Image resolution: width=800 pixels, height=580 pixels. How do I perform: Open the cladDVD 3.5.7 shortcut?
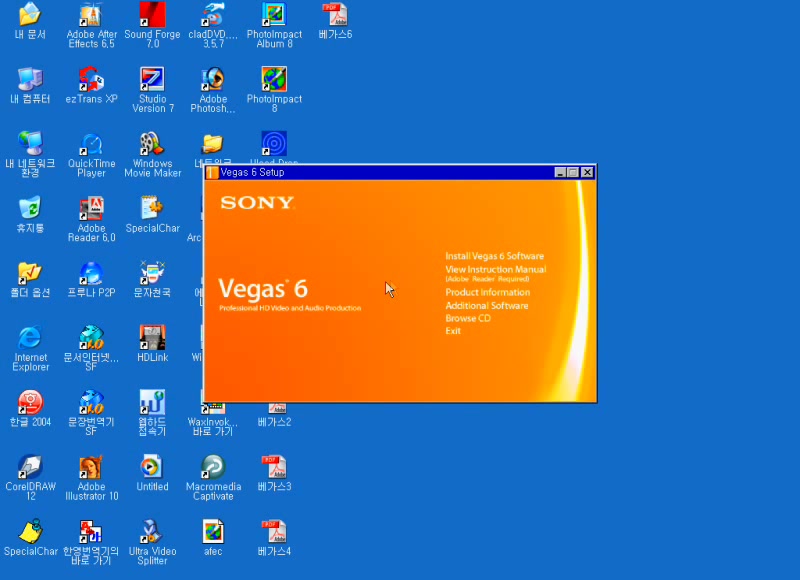(x=213, y=14)
